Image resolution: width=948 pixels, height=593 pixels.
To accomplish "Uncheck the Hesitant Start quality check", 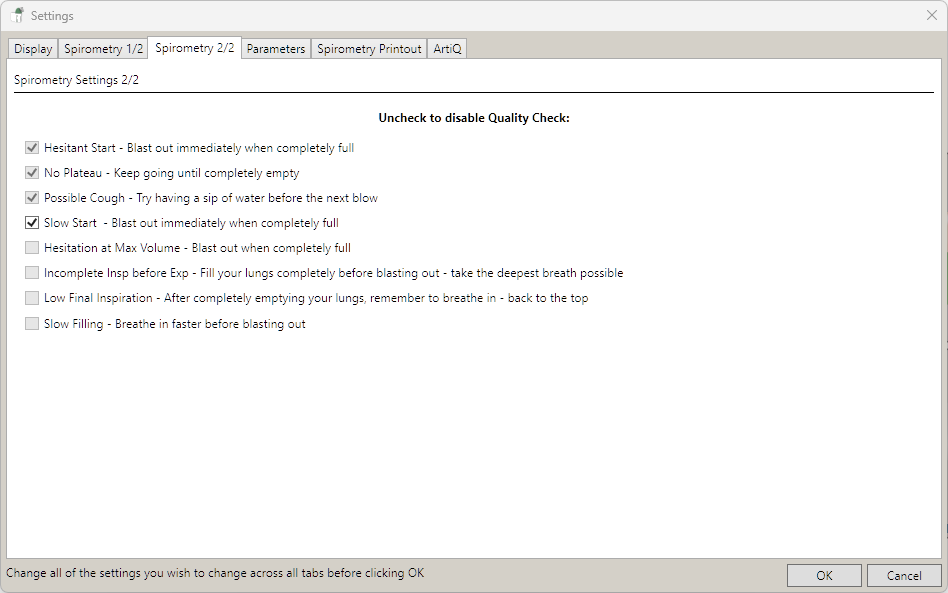I will coord(32,148).
